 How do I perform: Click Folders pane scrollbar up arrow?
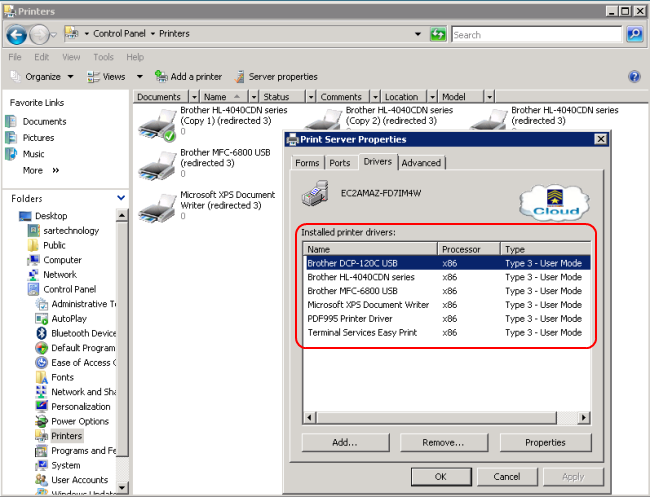pyautogui.click(x=122, y=215)
